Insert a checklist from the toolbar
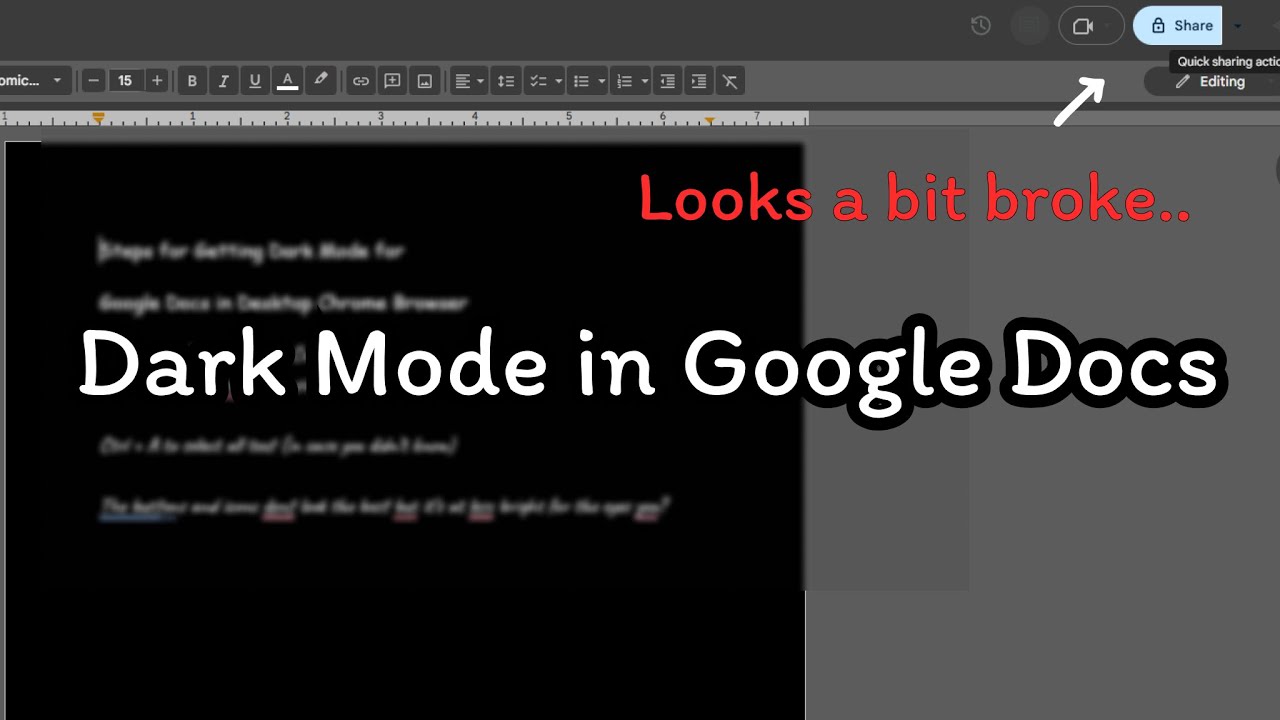Image resolution: width=1280 pixels, height=720 pixels. [x=538, y=81]
